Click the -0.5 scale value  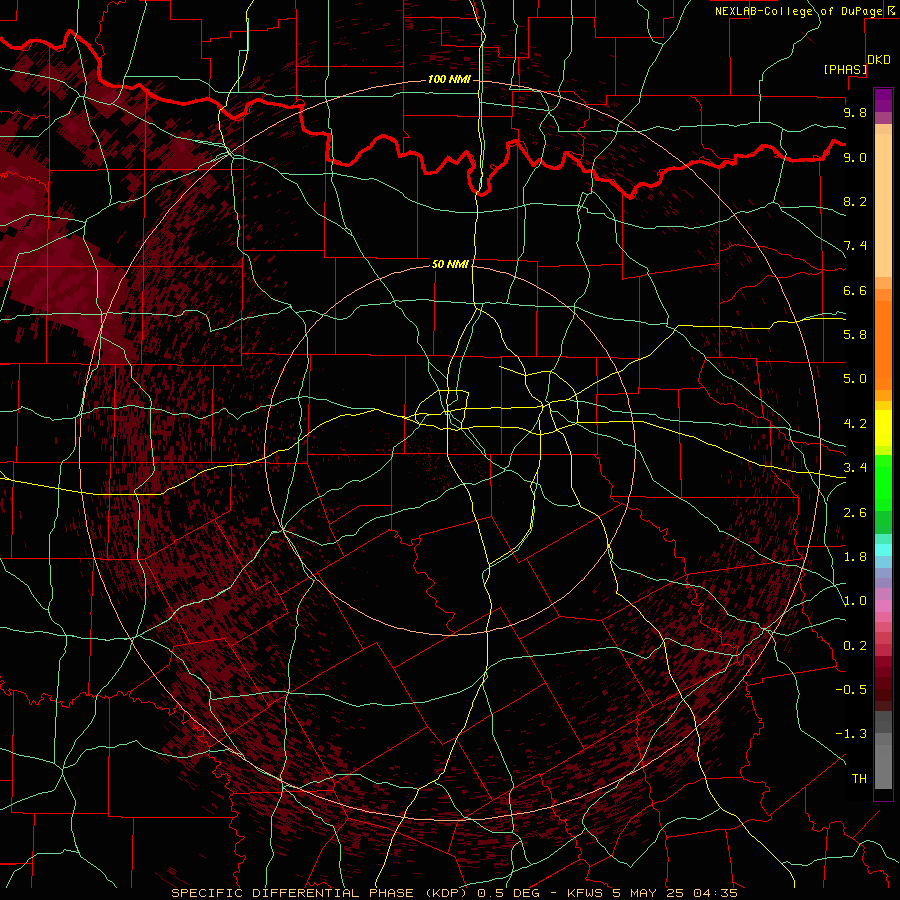851,690
